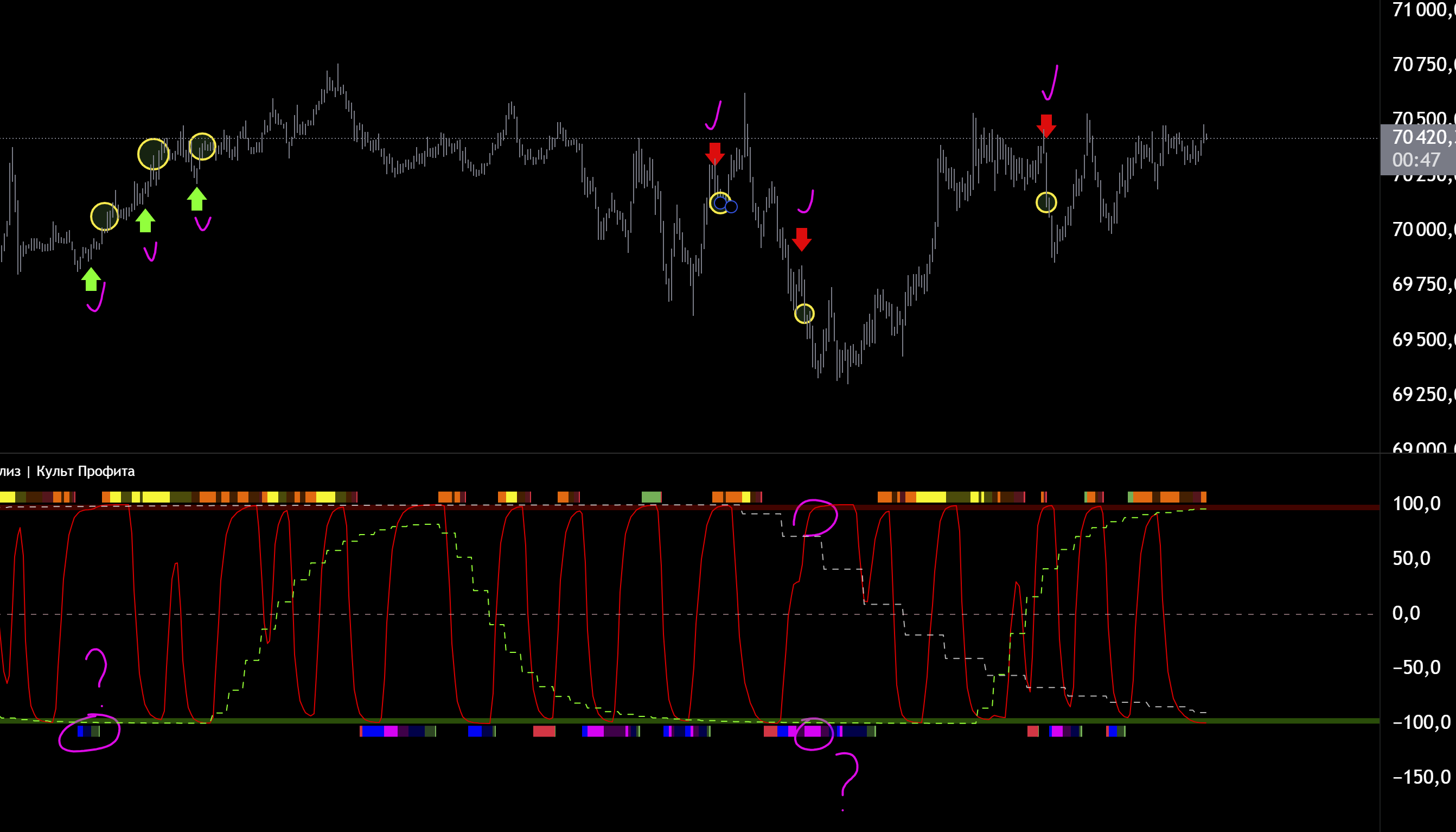Click the rightmost red down arrow

point(1046,126)
